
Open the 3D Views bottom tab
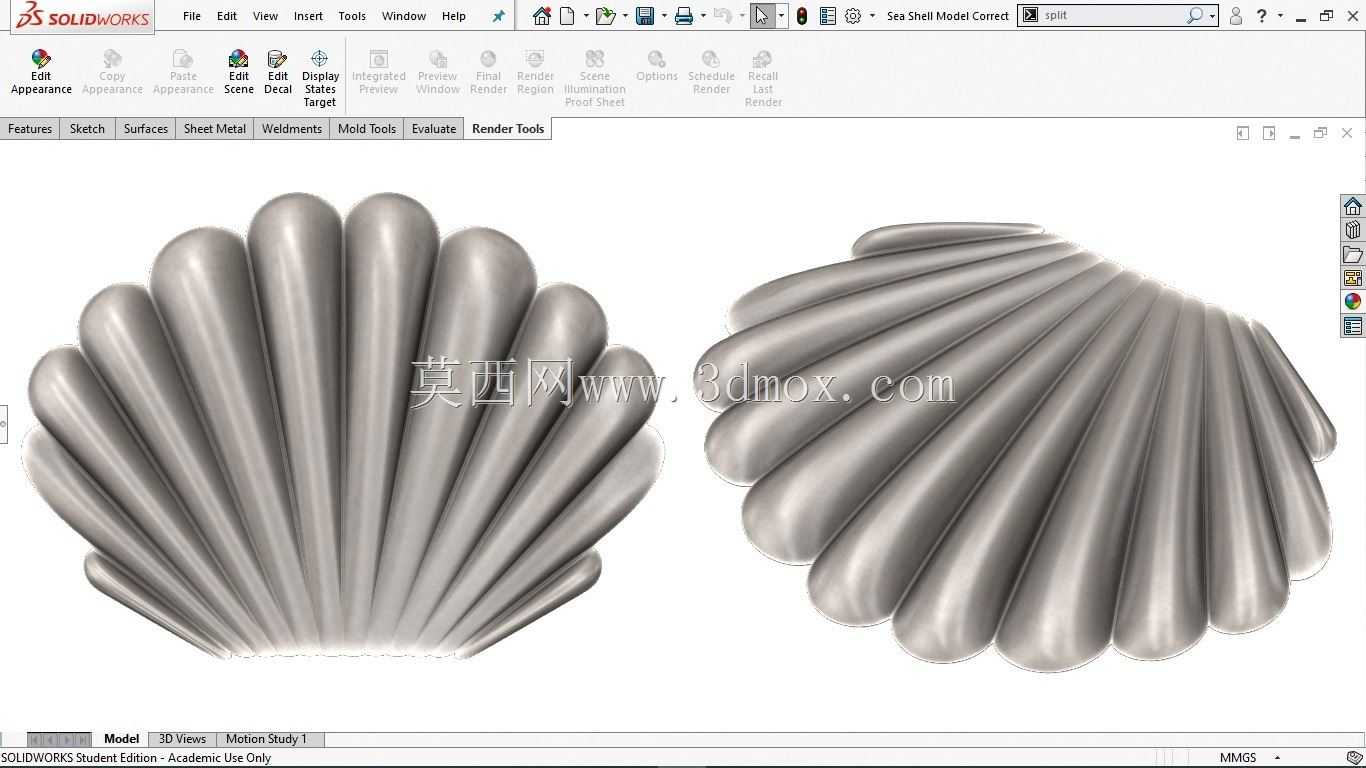(182, 739)
